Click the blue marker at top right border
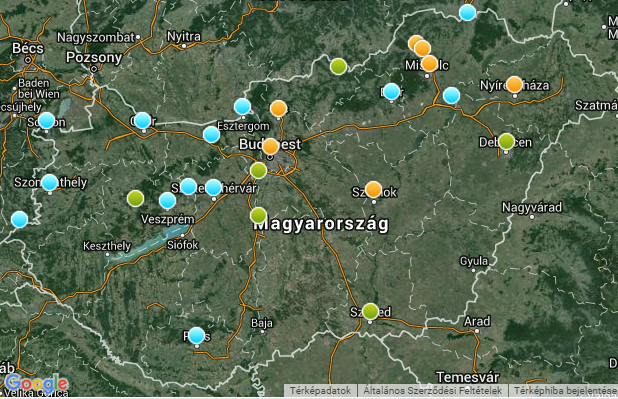 click(x=467, y=12)
